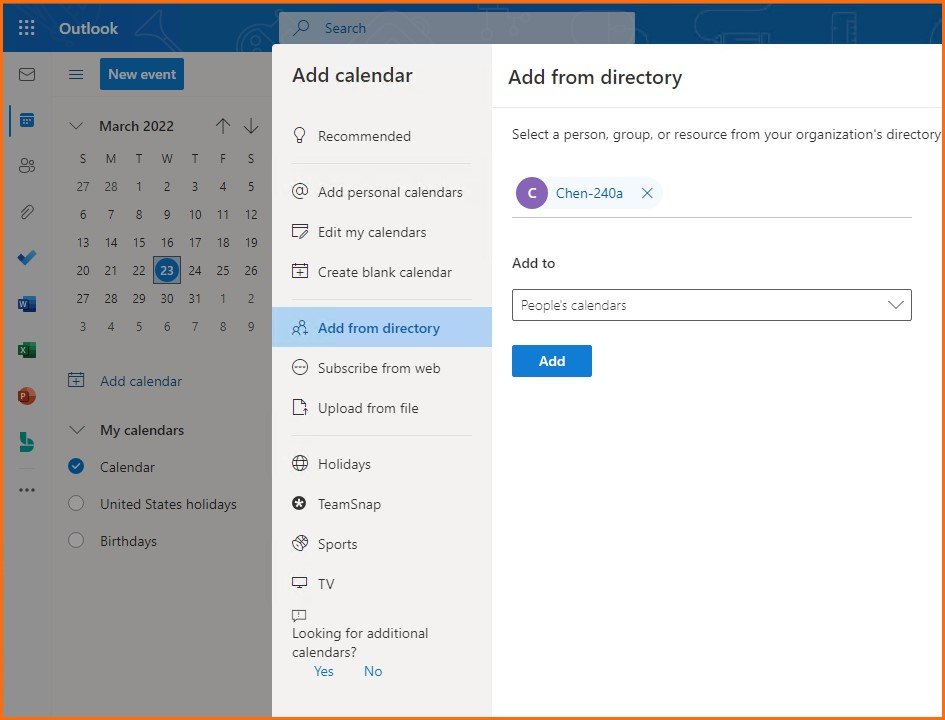Launch Excel from the sidebar
The image size is (945, 720).
[27, 350]
